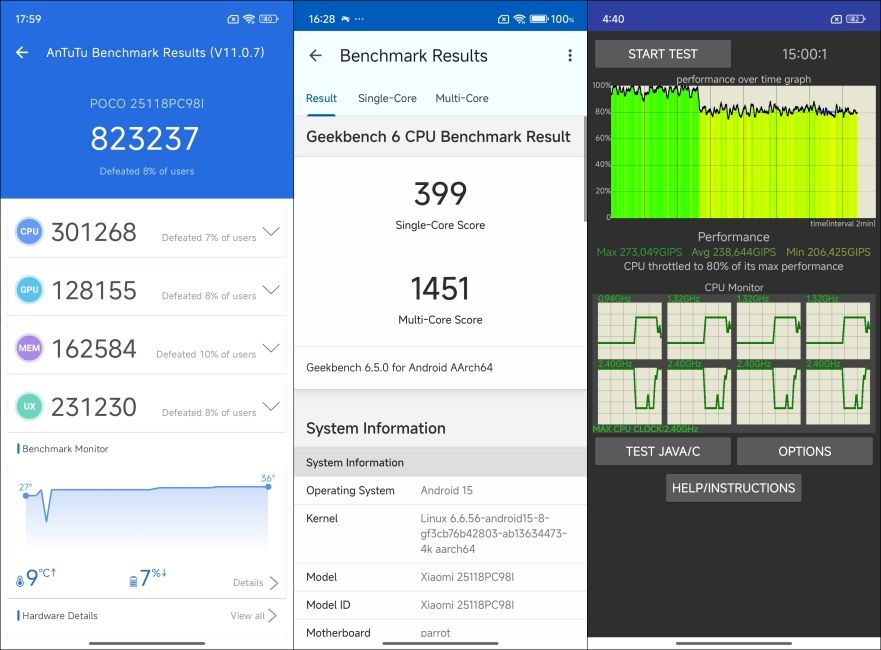Expand the CPU score details chevron
The width and height of the screenshot is (881, 650).
[x=271, y=231]
